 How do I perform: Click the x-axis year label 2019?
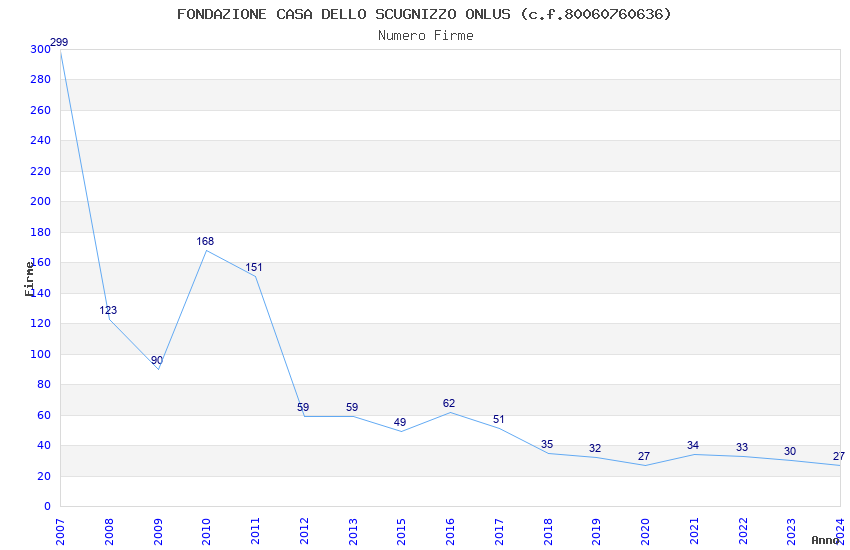(x=597, y=532)
